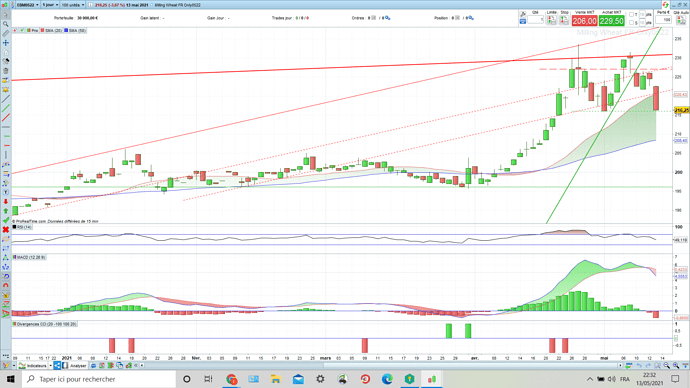Click the Stop order button
690x388 pixels.
click(564, 20)
